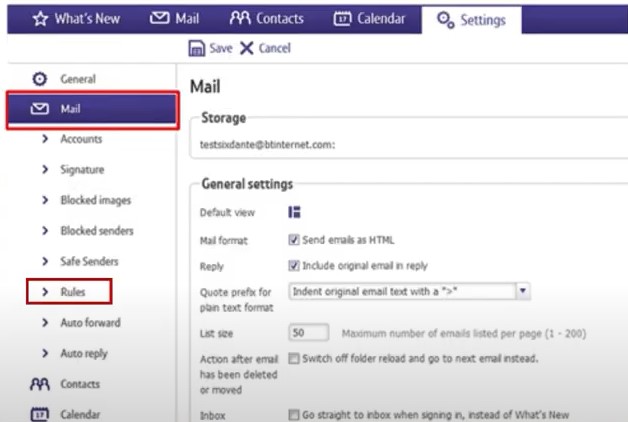Click the What's New star icon

click(x=40, y=18)
